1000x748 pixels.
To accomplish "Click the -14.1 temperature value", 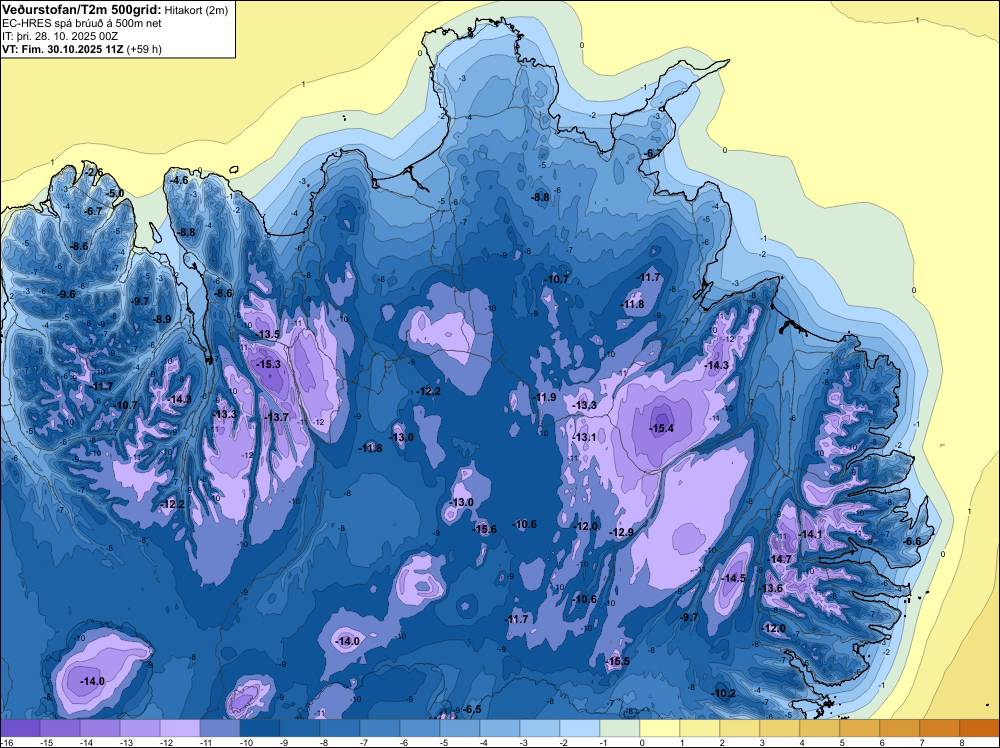I will point(811,534).
